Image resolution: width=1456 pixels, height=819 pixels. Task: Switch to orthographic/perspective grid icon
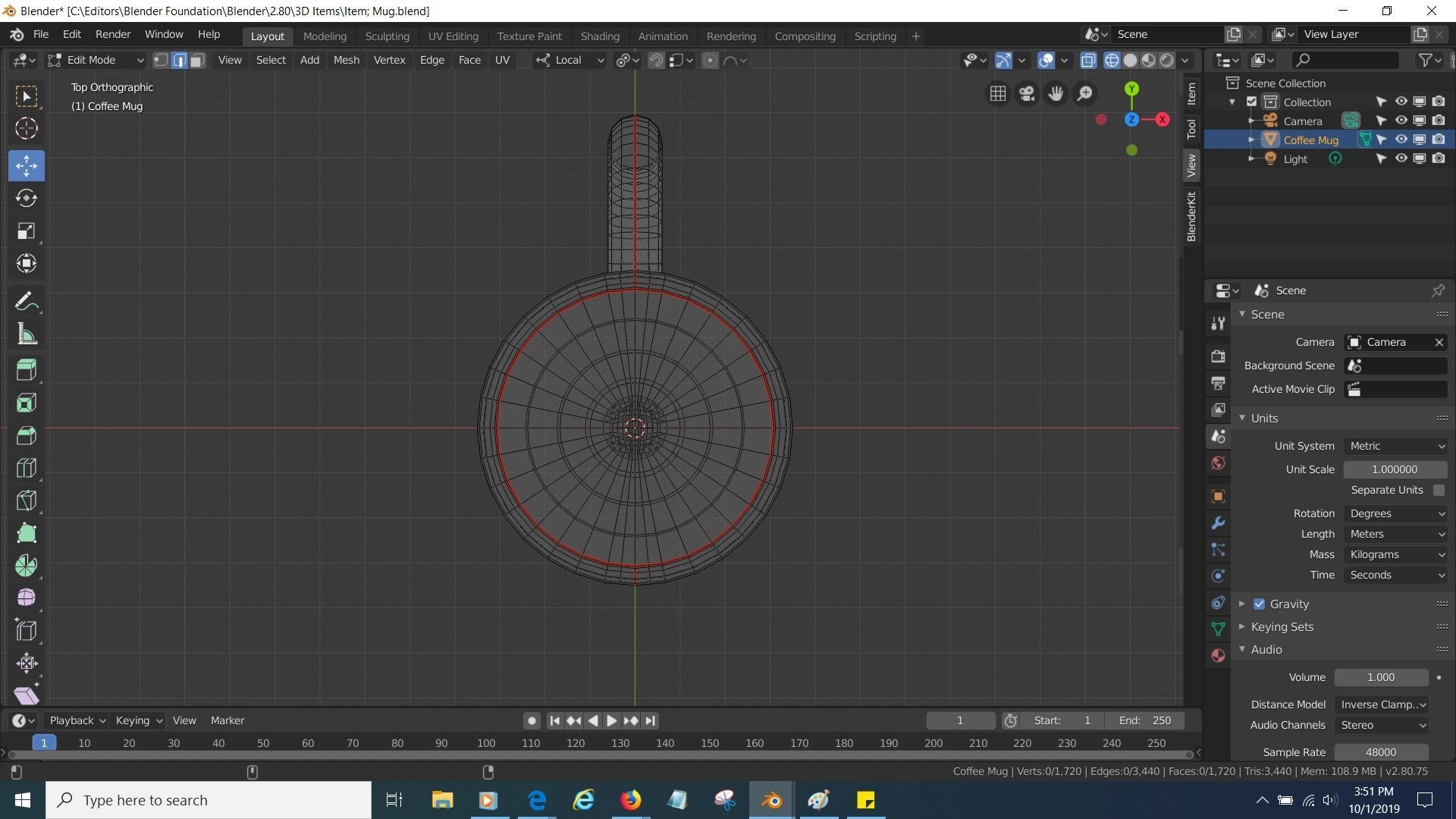point(998,93)
